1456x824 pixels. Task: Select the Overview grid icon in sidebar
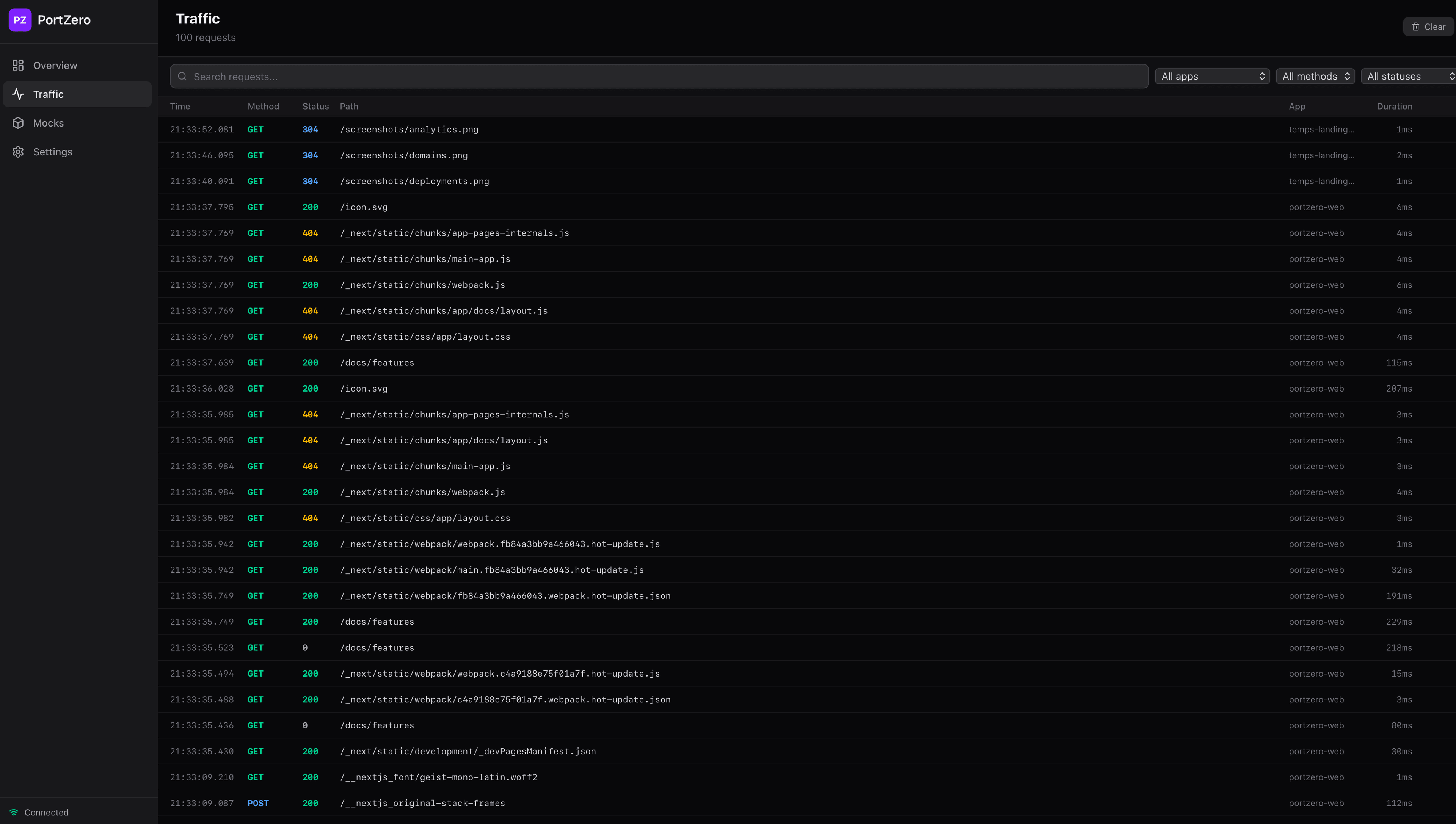[17, 65]
